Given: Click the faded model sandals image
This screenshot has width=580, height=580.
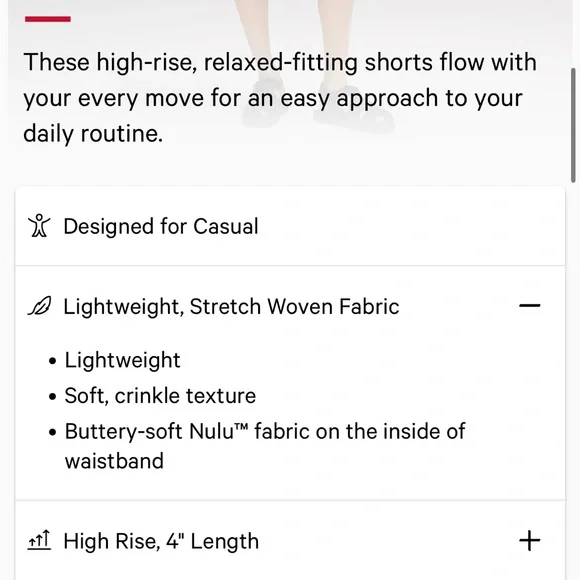Looking at the screenshot, I should click(318, 105).
